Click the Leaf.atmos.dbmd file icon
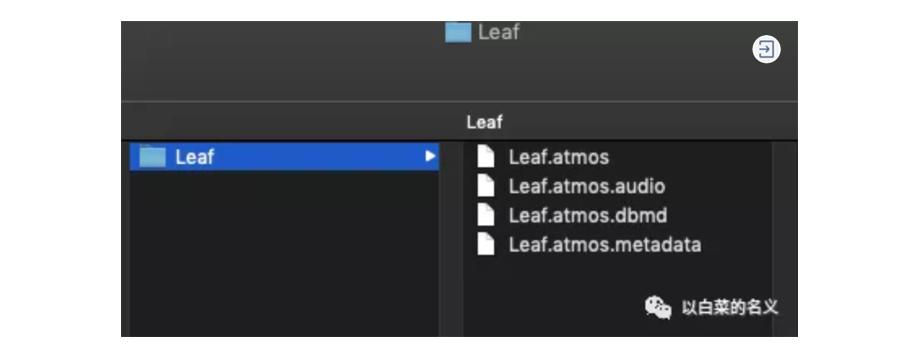 pyautogui.click(x=485, y=215)
